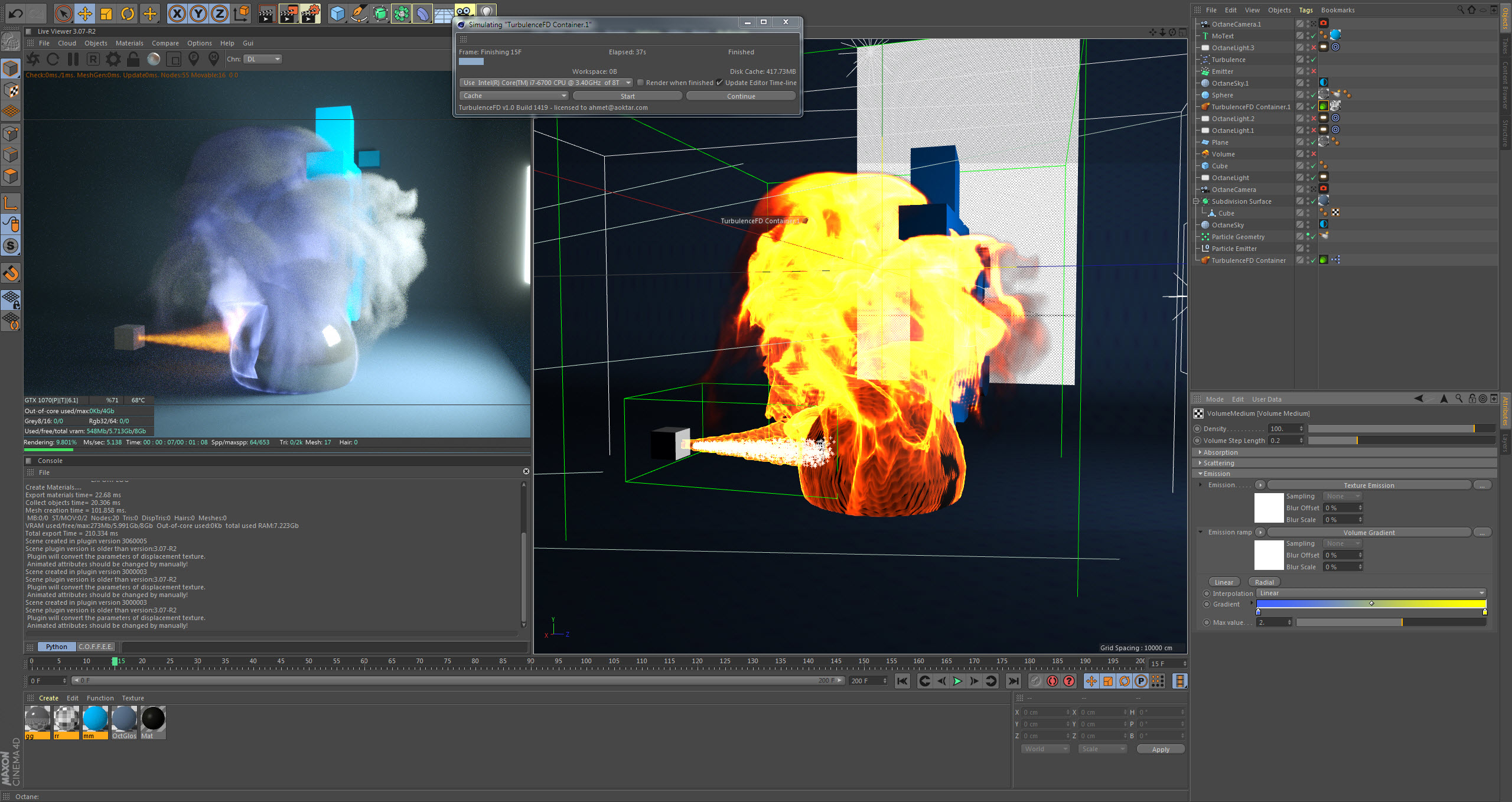
Task: Uncheck Update Editor Time-line
Action: (719, 83)
